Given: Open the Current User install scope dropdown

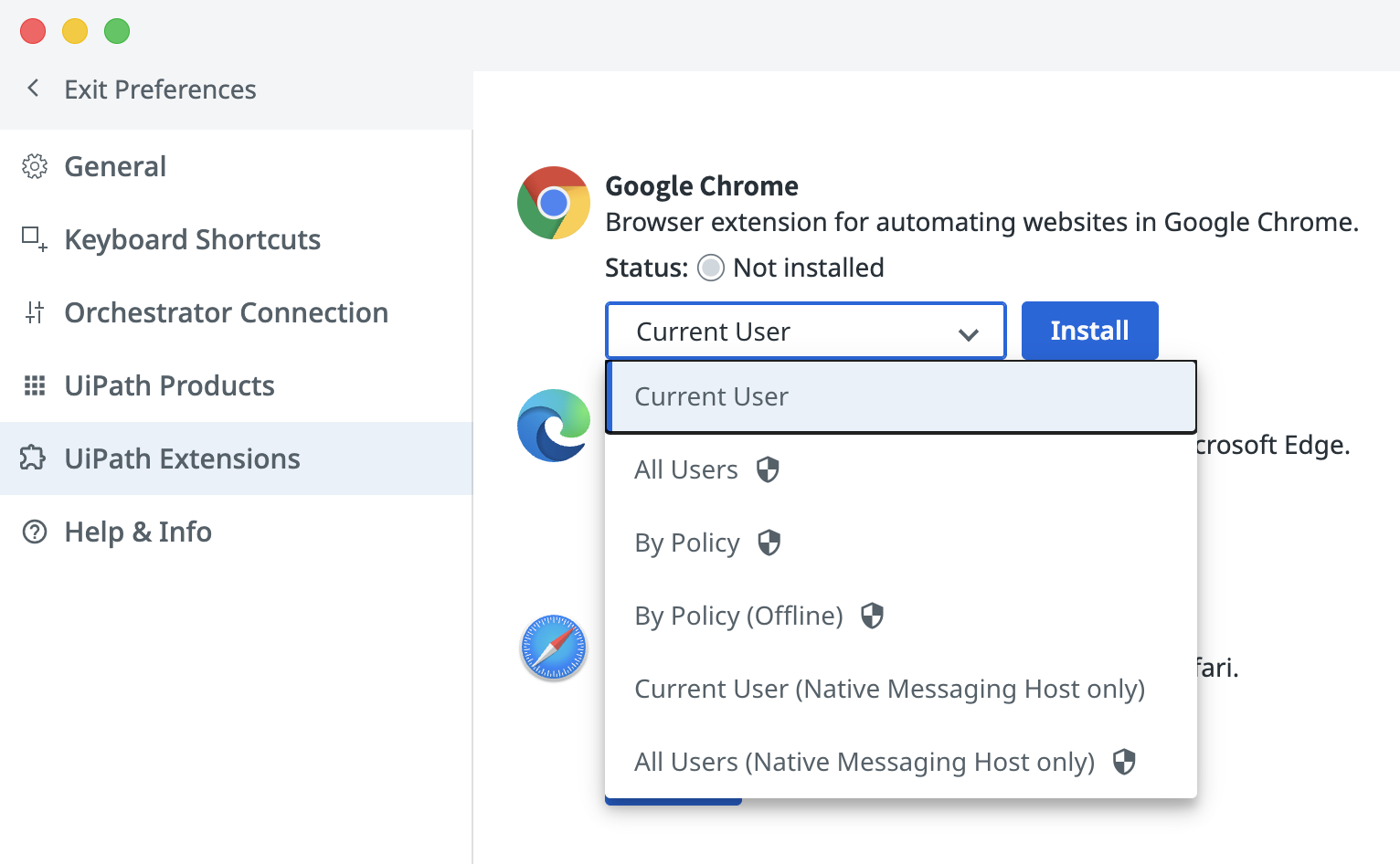Looking at the screenshot, I should pyautogui.click(x=805, y=331).
